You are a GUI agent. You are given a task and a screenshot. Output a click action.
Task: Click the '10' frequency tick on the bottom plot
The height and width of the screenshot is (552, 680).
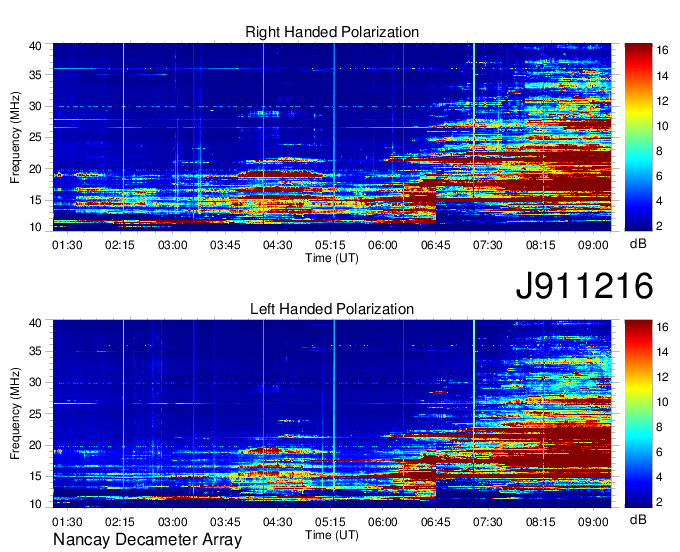tap(36, 504)
